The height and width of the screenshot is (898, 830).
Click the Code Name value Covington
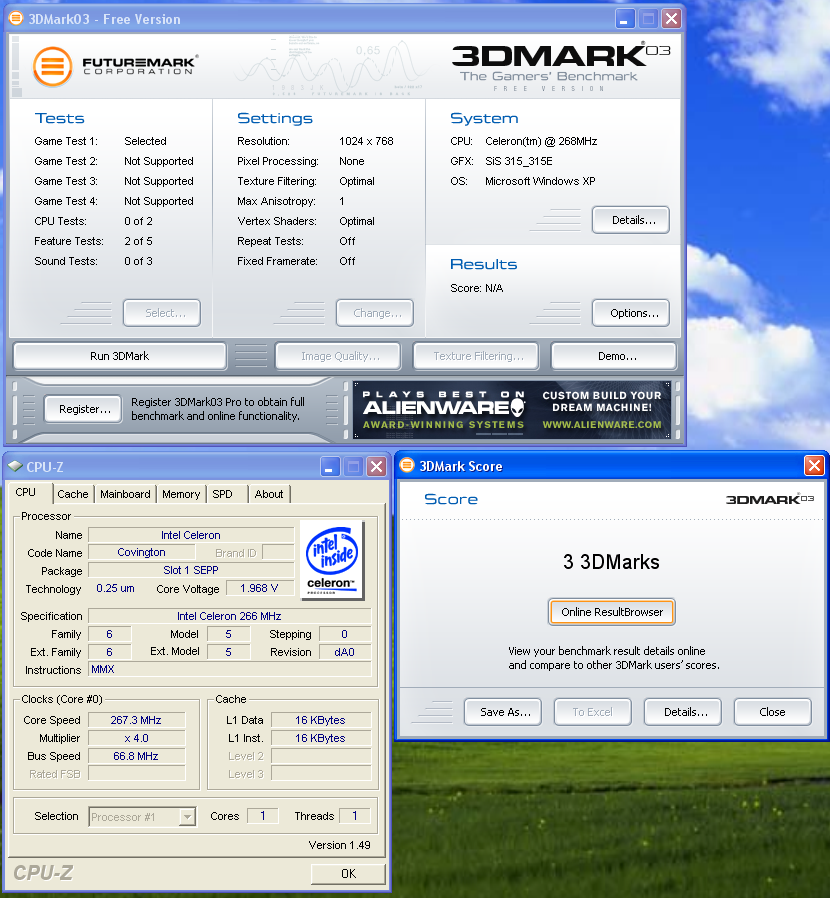click(141, 552)
